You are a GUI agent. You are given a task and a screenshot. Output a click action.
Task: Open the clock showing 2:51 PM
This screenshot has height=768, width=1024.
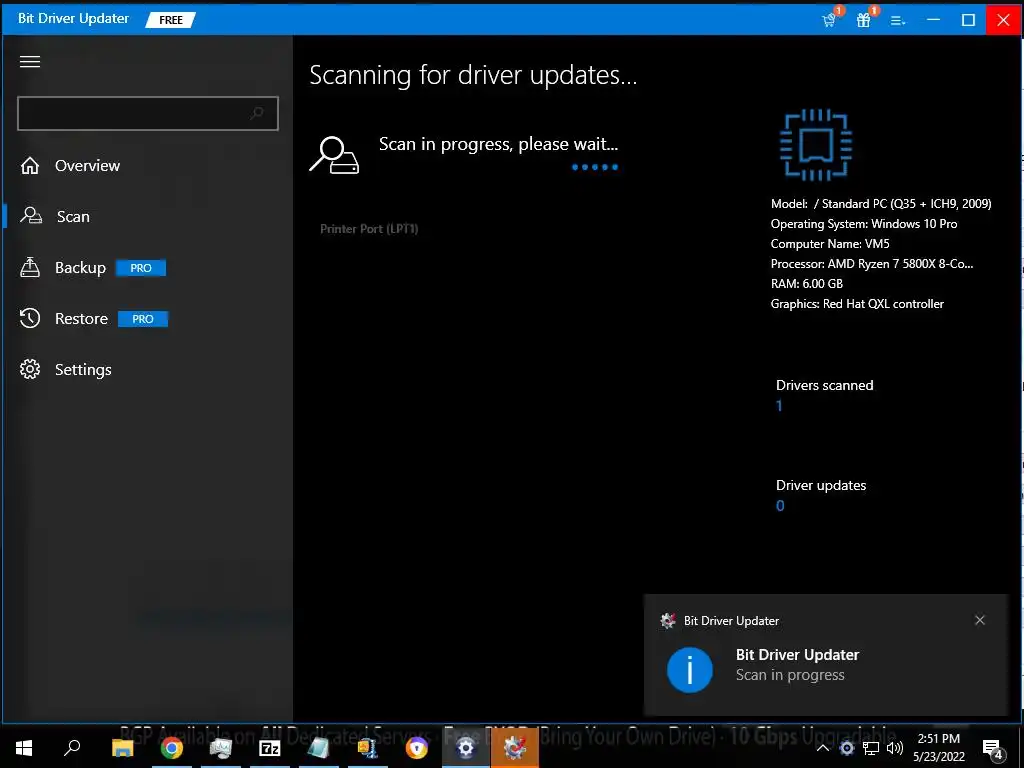coord(938,748)
